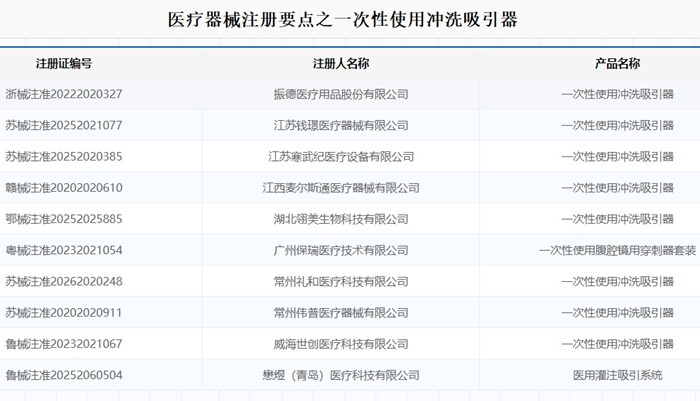Click registrant 江西麦尔斯通医疗器械有限公司
Screen dimensions: 700x401
(x=341, y=188)
